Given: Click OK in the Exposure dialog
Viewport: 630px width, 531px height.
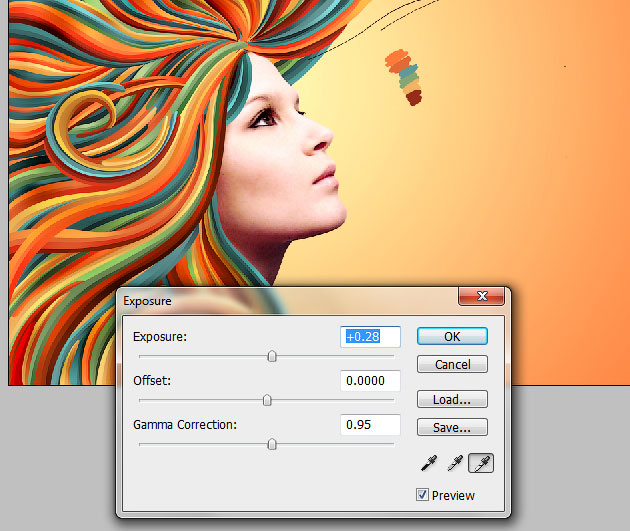Looking at the screenshot, I should pos(452,336).
